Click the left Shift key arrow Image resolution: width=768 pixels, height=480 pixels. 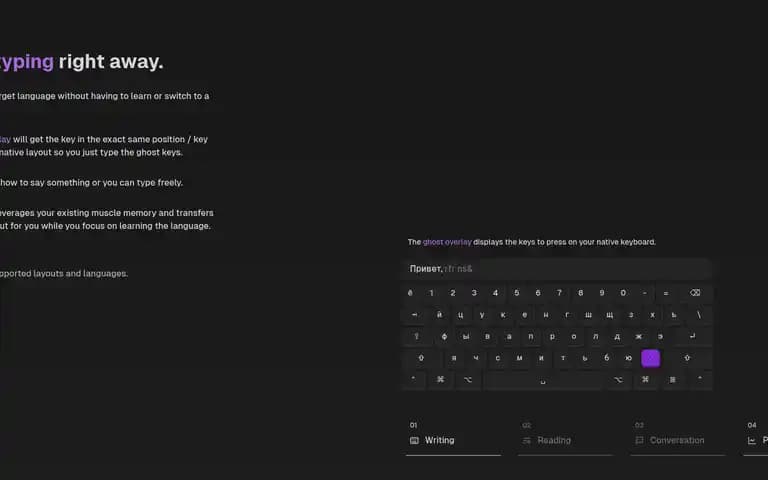click(x=421, y=358)
